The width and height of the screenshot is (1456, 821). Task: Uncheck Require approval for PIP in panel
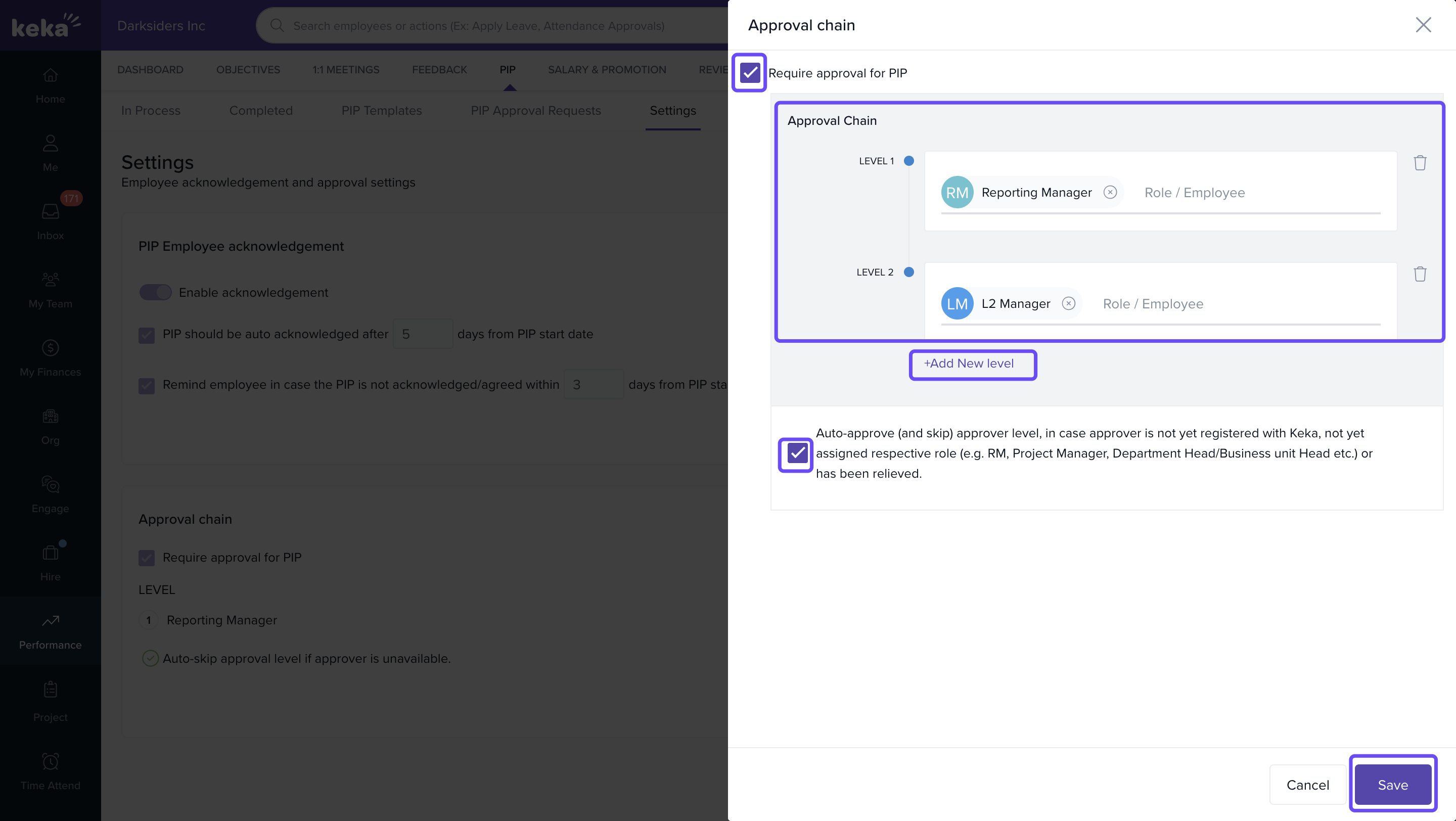coord(749,73)
